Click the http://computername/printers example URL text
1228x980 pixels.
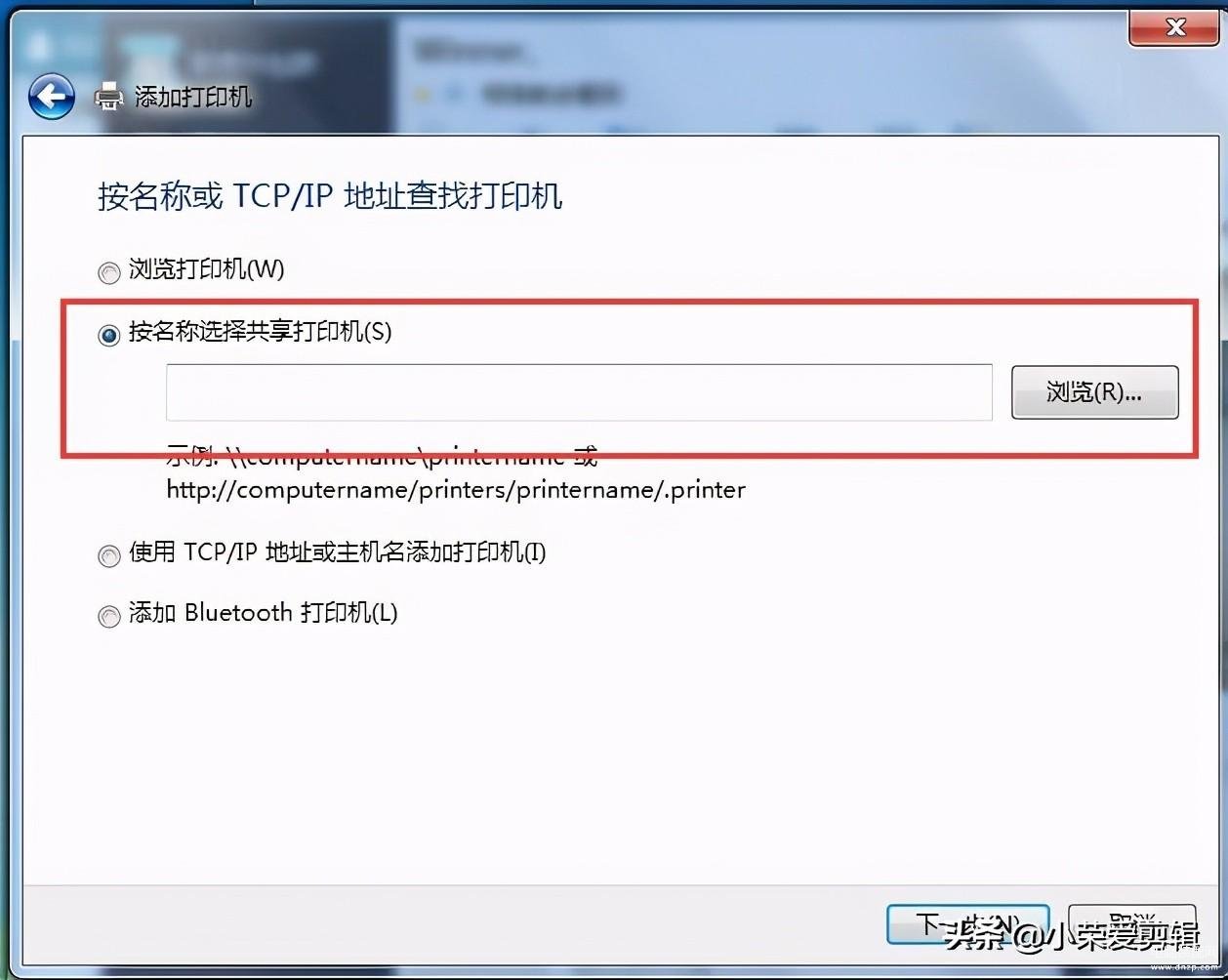456,489
